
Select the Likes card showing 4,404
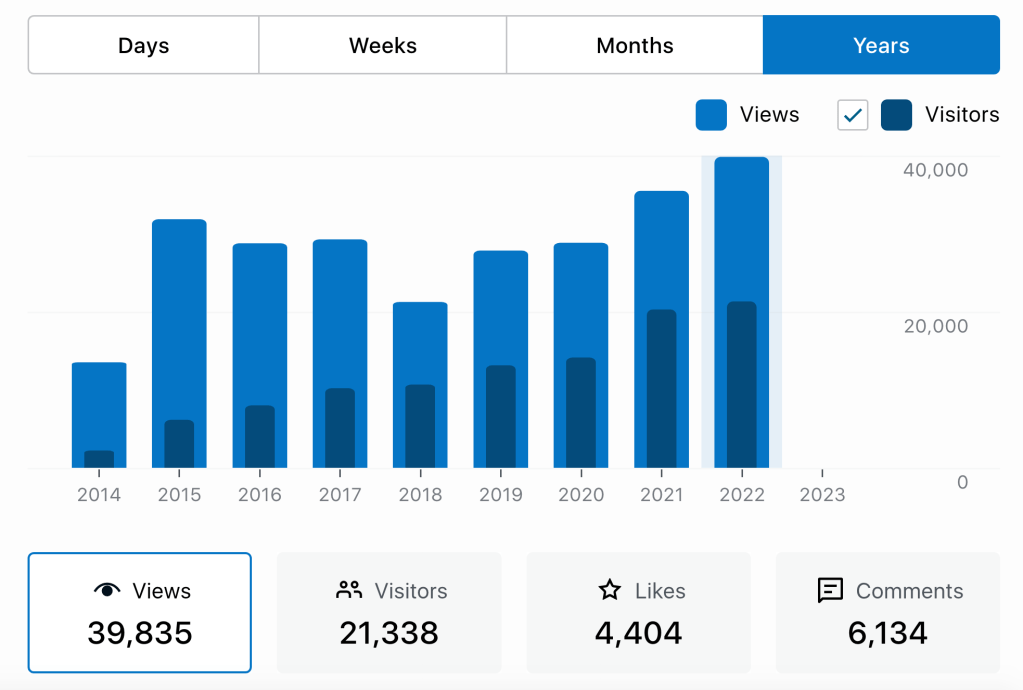pos(638,612)
